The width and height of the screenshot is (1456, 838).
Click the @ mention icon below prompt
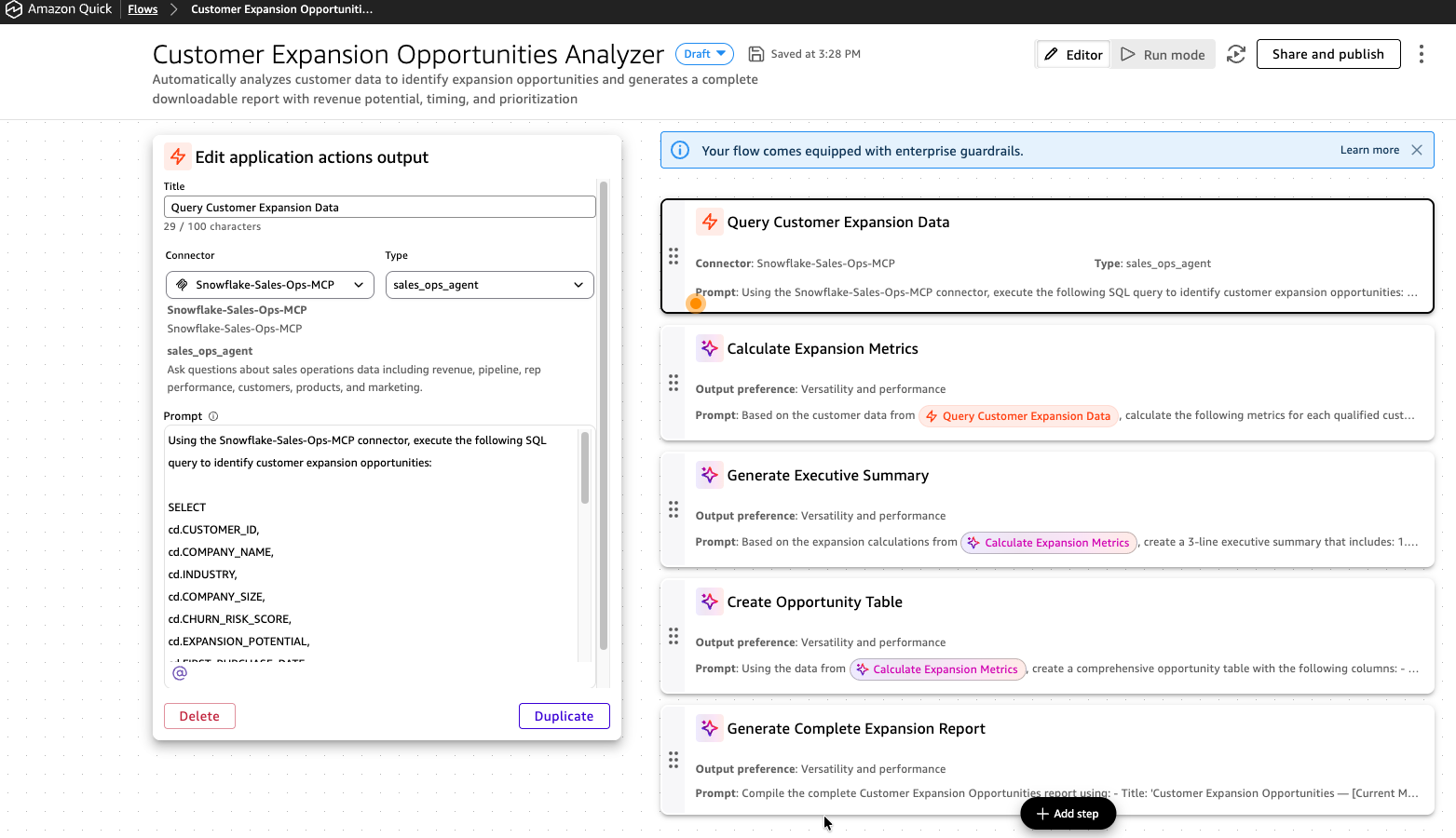(180, 672)
